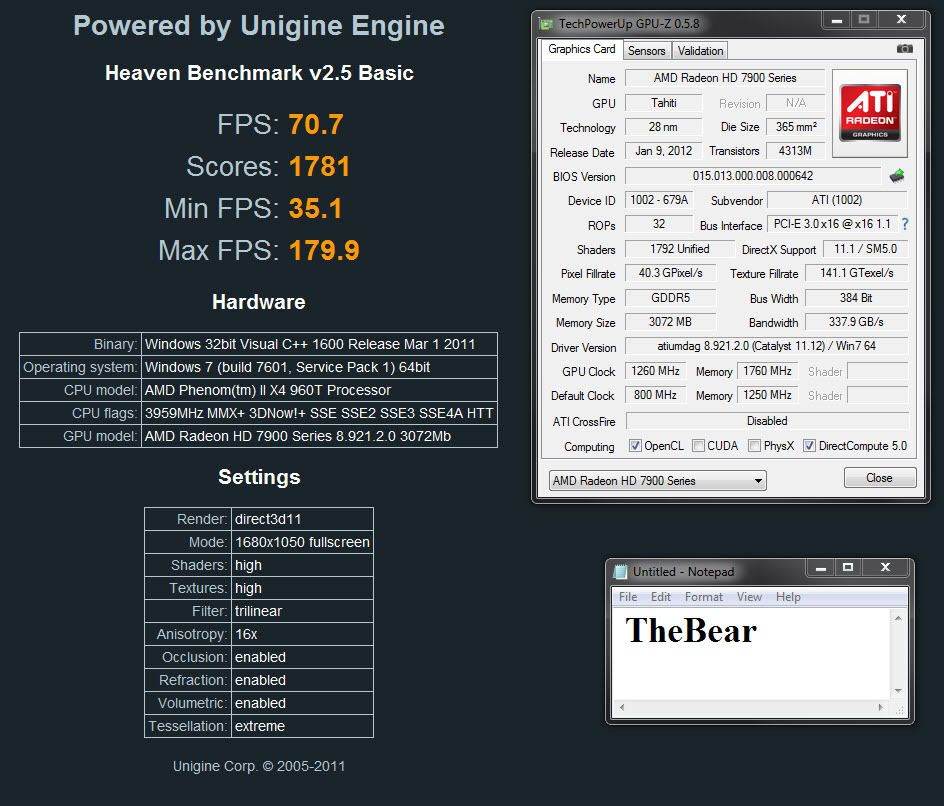Click Notepad vertical scrollbar up arrow
944x806 pixels.
[x=898, y=618]
